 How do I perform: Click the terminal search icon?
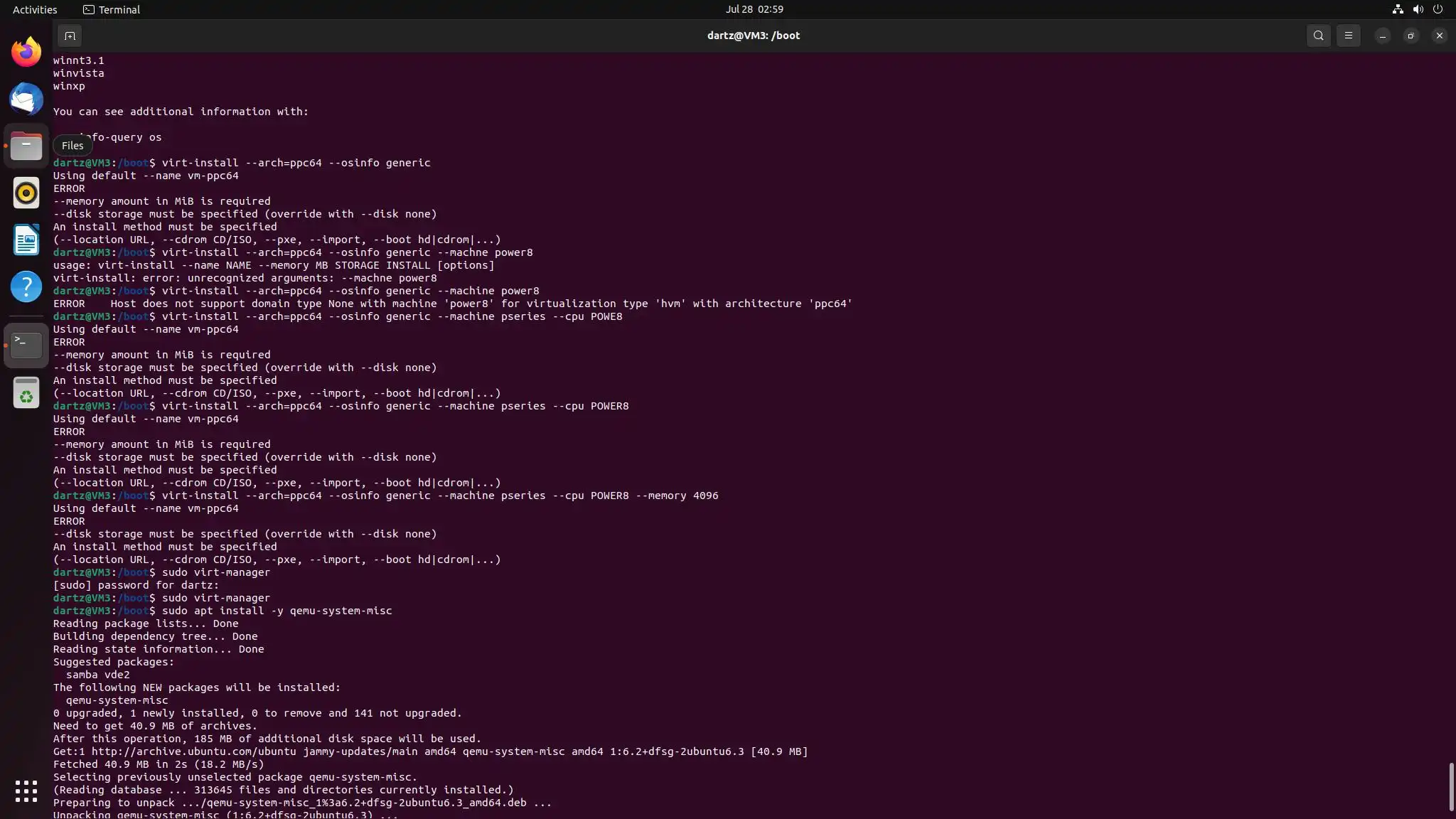1318,36
